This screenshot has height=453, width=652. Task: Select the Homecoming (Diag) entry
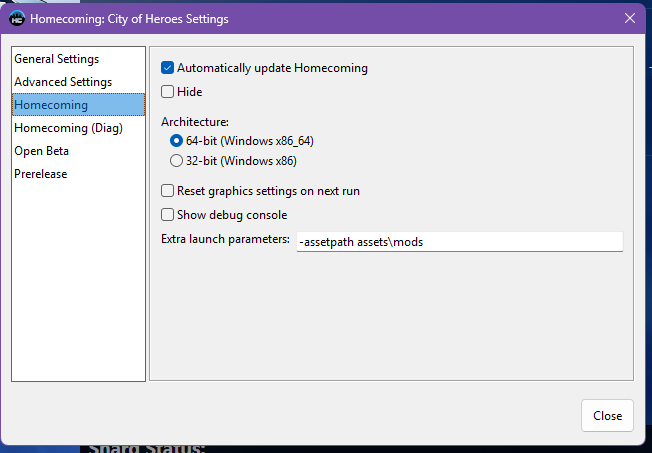pyautogui.click(x=67, y=128)
